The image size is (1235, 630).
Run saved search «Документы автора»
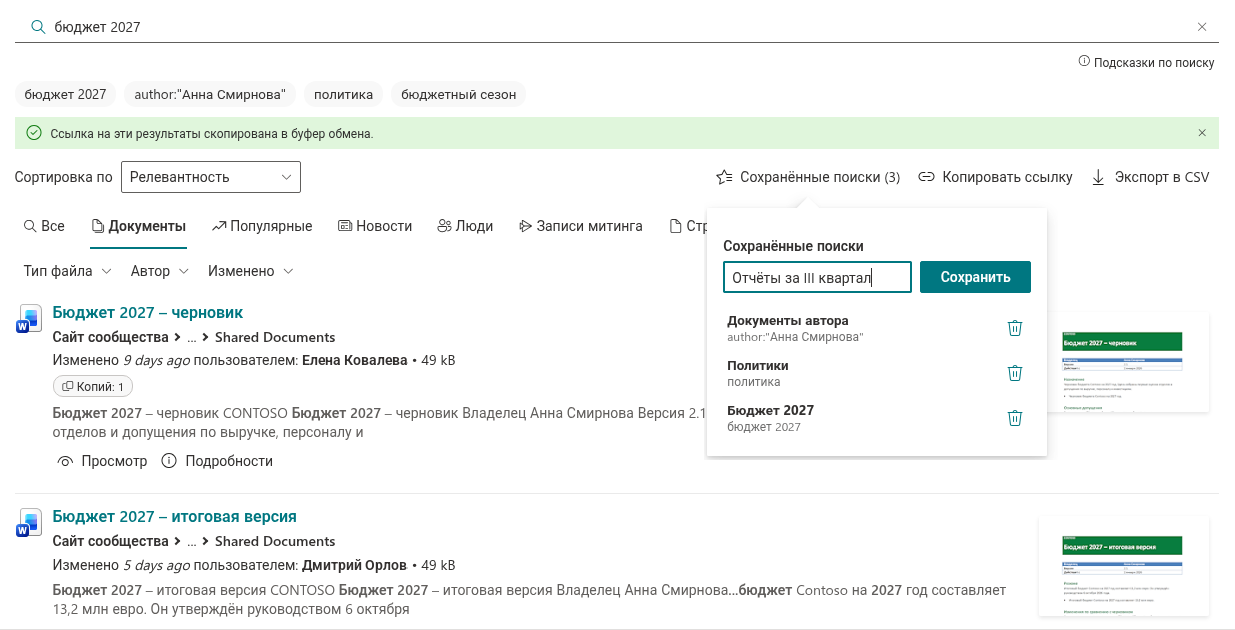point(795,328)
